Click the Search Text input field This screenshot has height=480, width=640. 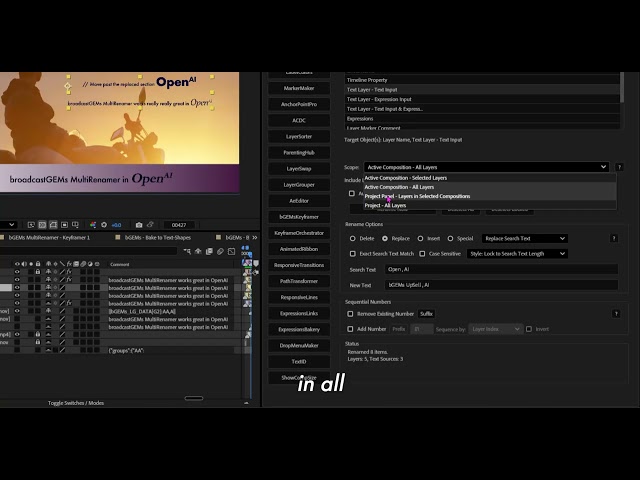501,269
